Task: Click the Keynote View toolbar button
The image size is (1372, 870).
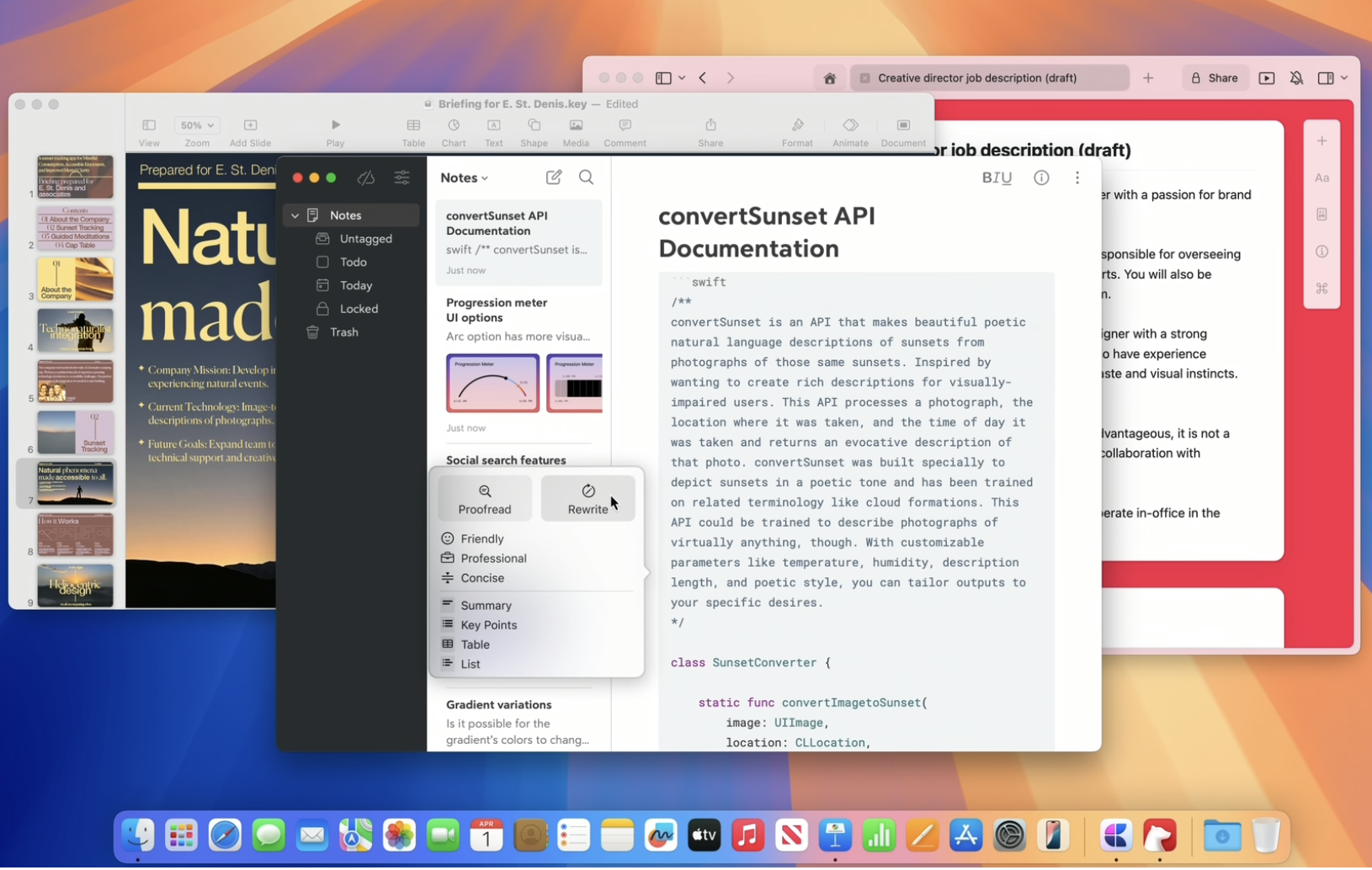Action: point(149,132)
